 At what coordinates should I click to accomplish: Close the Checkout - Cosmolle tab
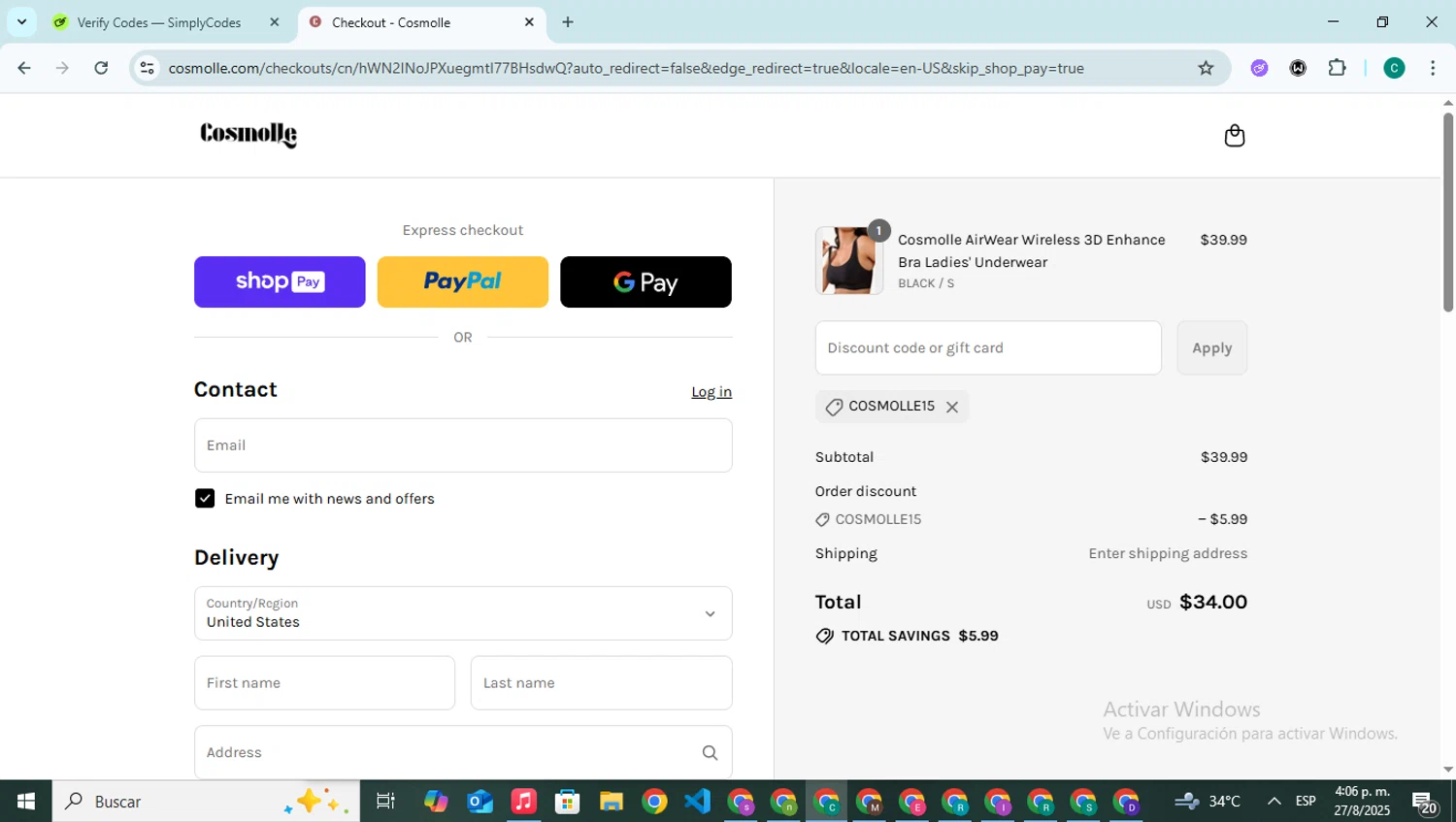[529, 22]
